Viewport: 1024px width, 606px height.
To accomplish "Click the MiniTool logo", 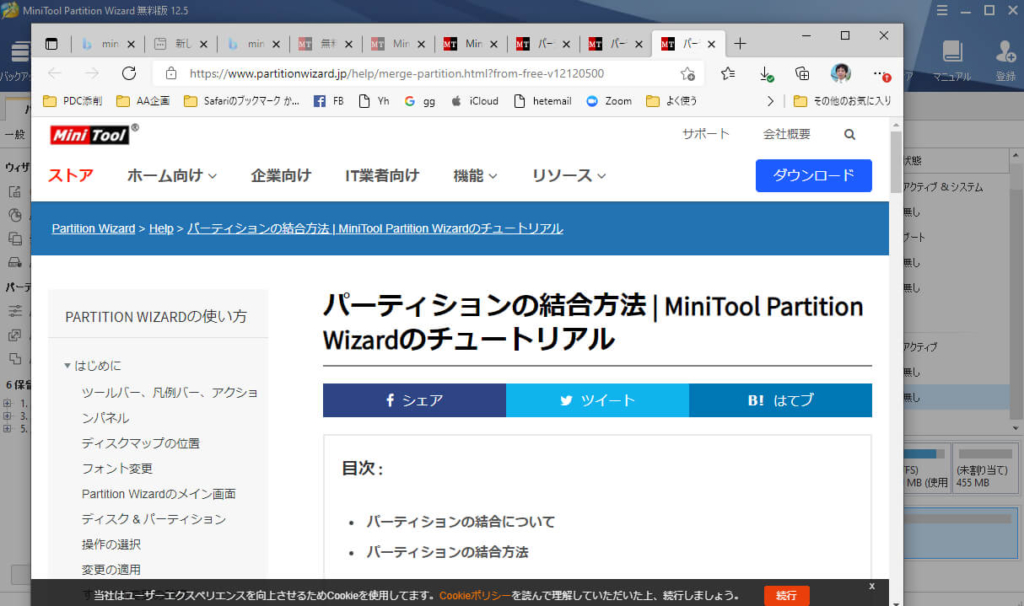I will click(89, 135).
